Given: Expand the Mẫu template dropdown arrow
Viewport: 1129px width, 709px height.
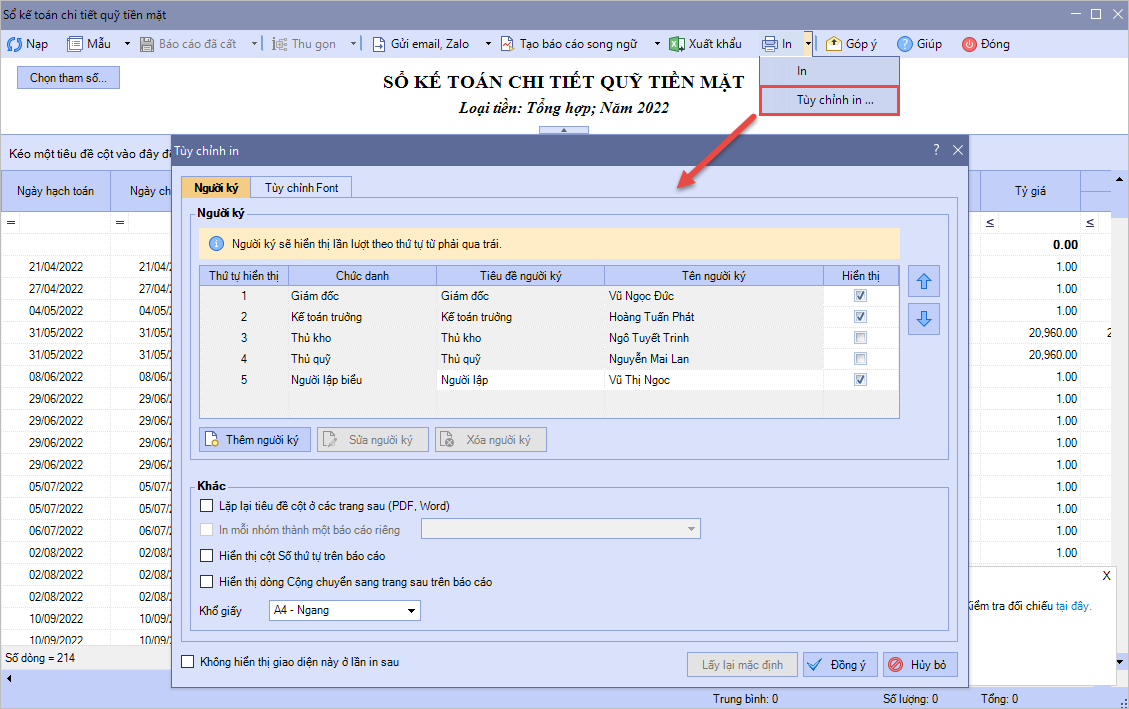Looking at the screenshot, I should [x=127, y=44].
